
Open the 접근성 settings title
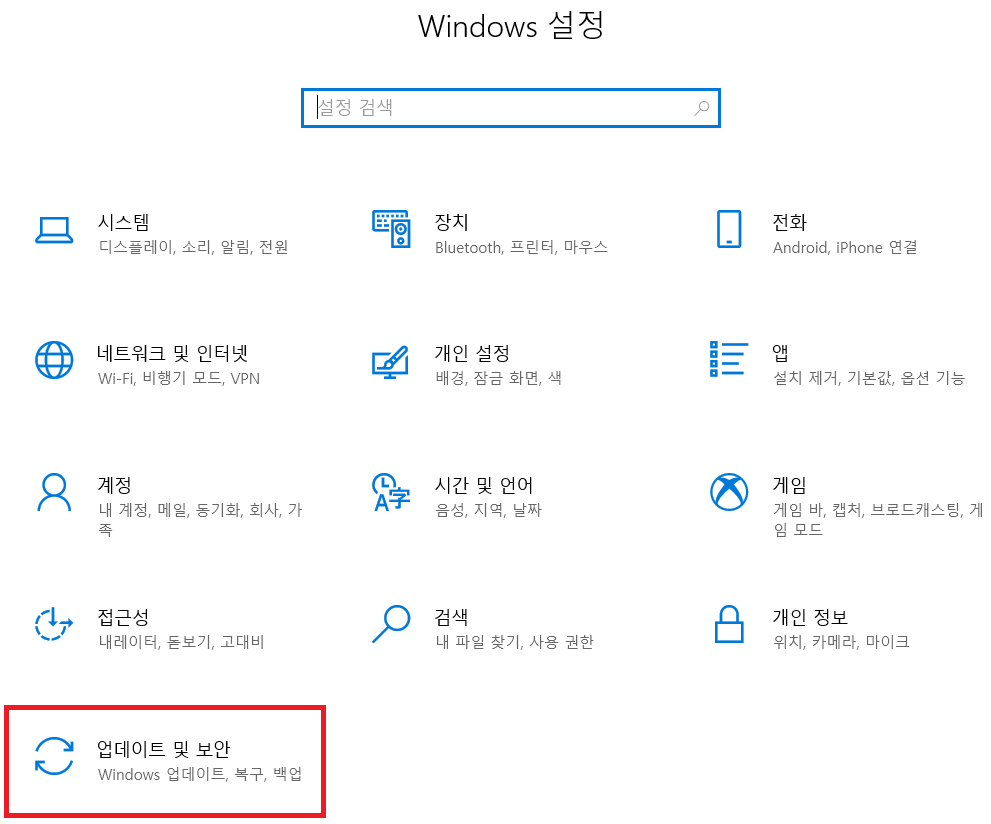pyautogui.click(x=123, y=617)
